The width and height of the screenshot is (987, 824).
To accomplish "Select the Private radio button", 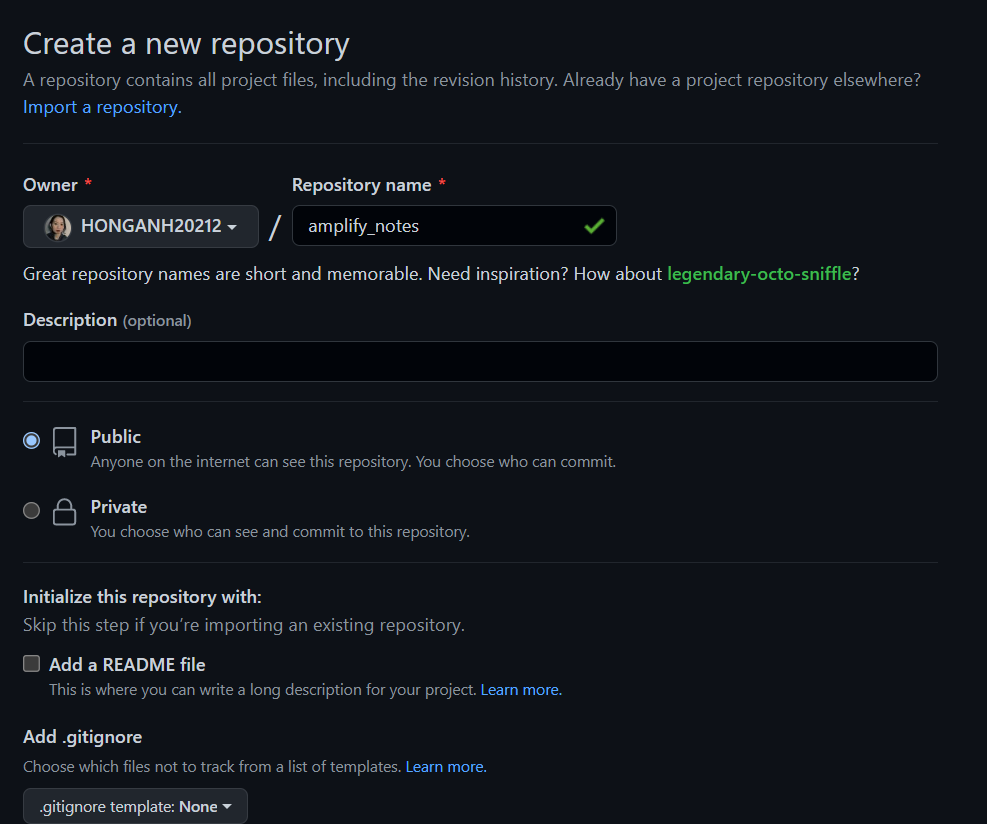I will tap(31, 510).
